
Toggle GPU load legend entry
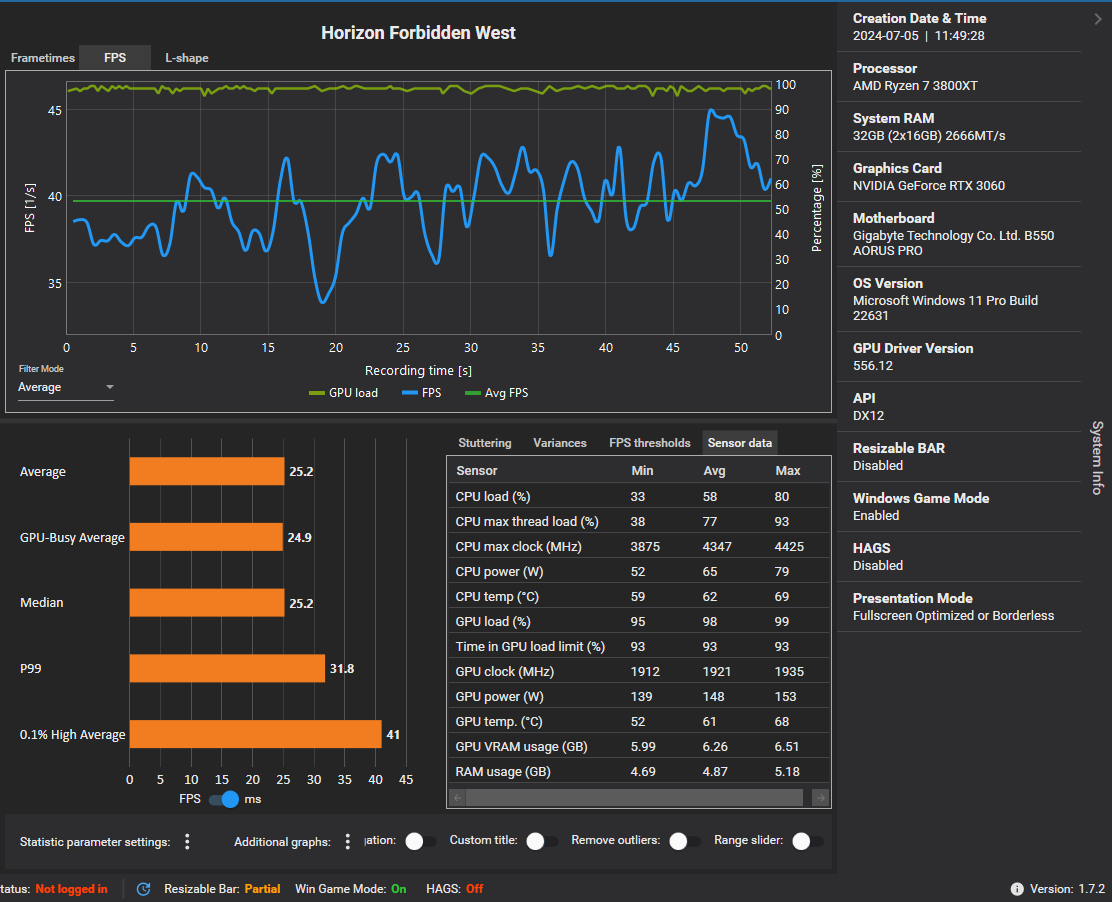[344, 393]
